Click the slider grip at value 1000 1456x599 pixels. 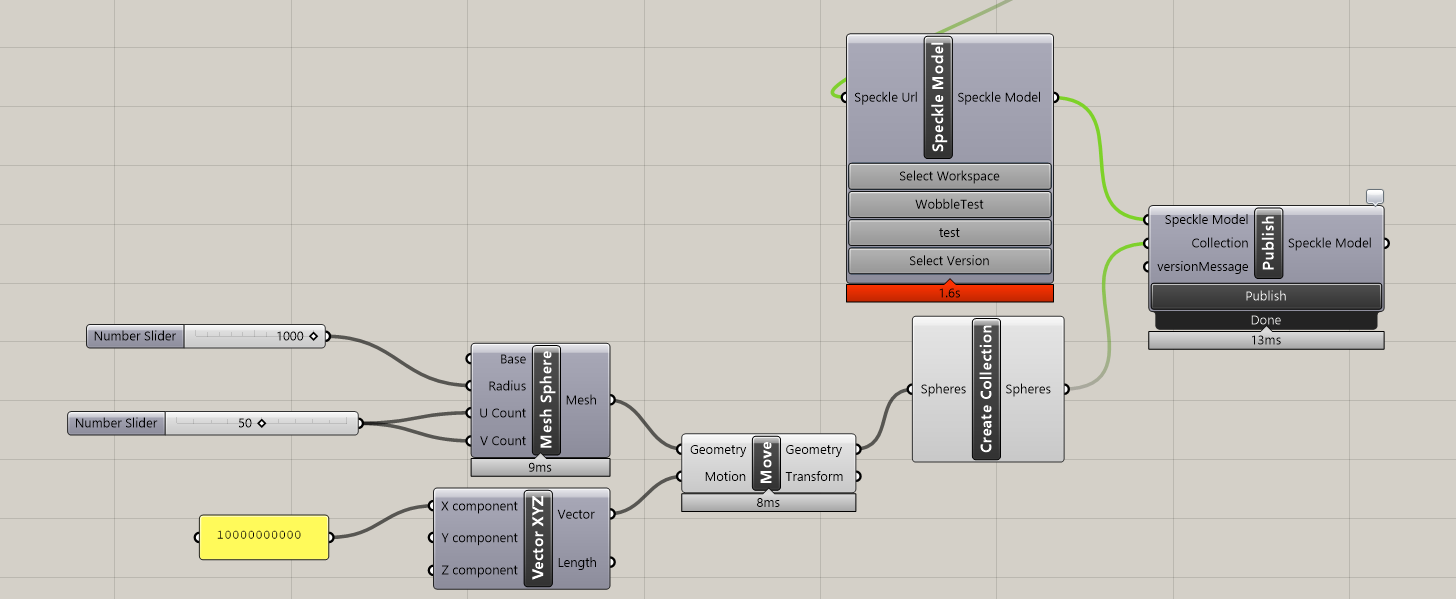313,336
